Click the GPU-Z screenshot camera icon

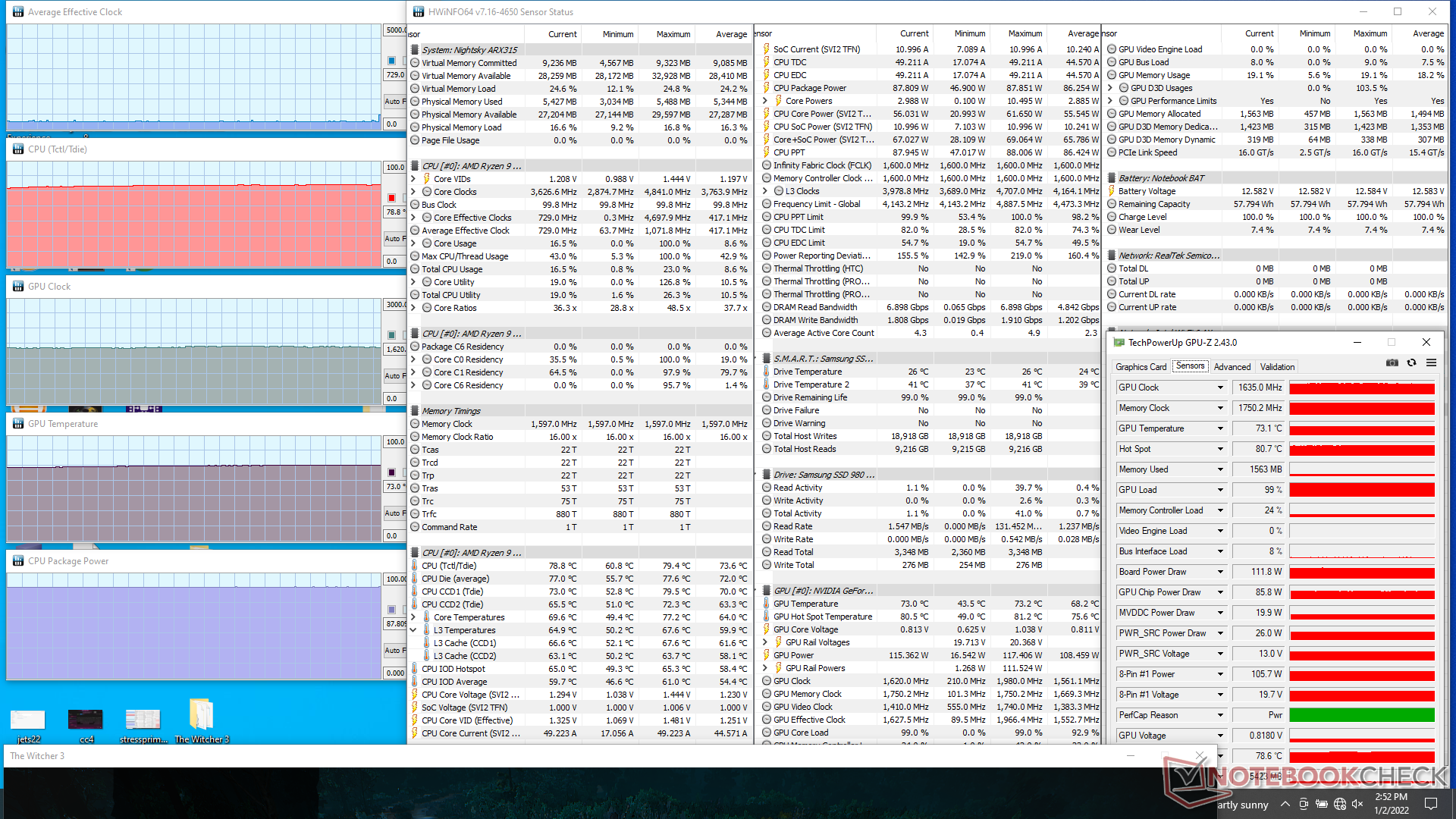(1392, 363)
